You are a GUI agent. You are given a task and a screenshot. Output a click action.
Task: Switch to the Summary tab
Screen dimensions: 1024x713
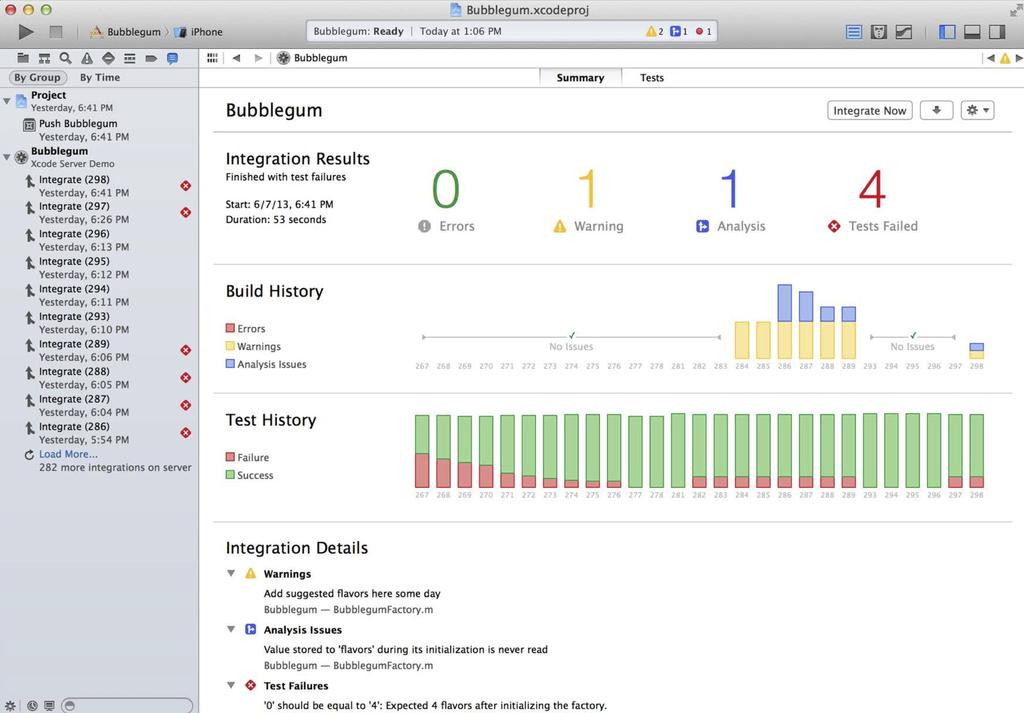(581, 78)
